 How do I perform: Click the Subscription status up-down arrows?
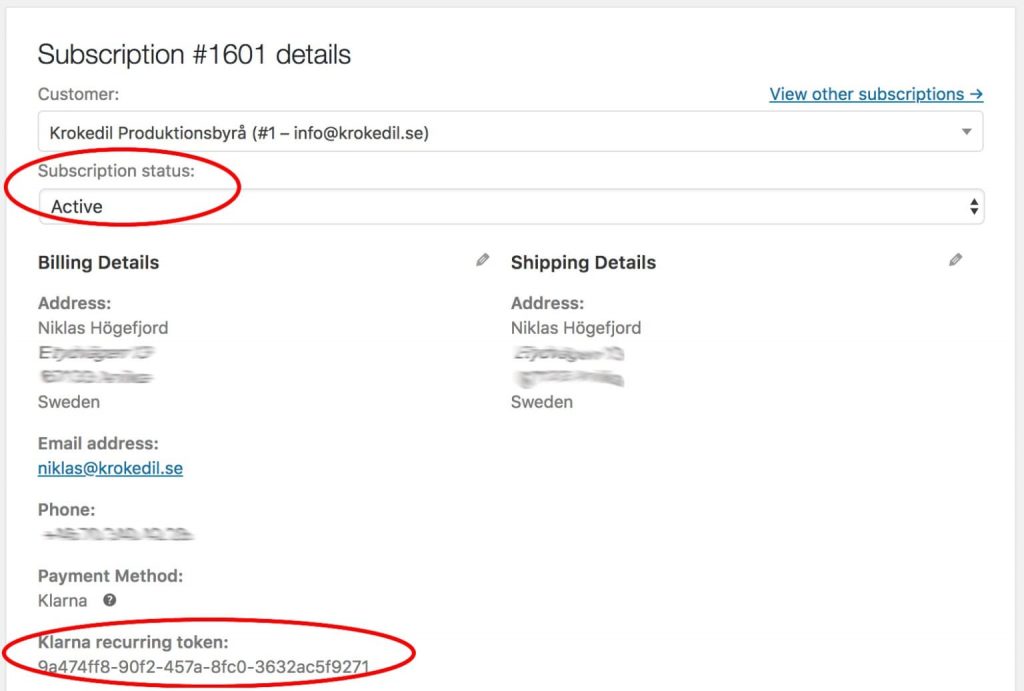coord(974,207)
